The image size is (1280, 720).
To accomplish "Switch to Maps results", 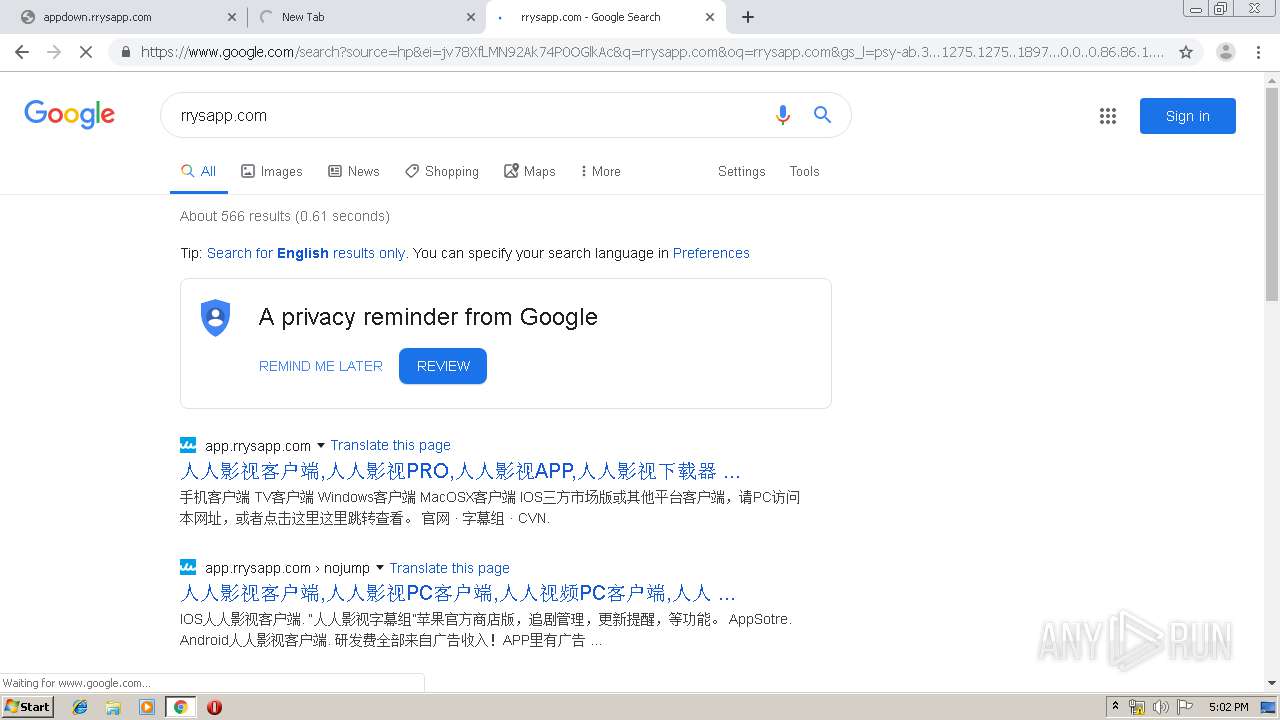I will [530, 171].
